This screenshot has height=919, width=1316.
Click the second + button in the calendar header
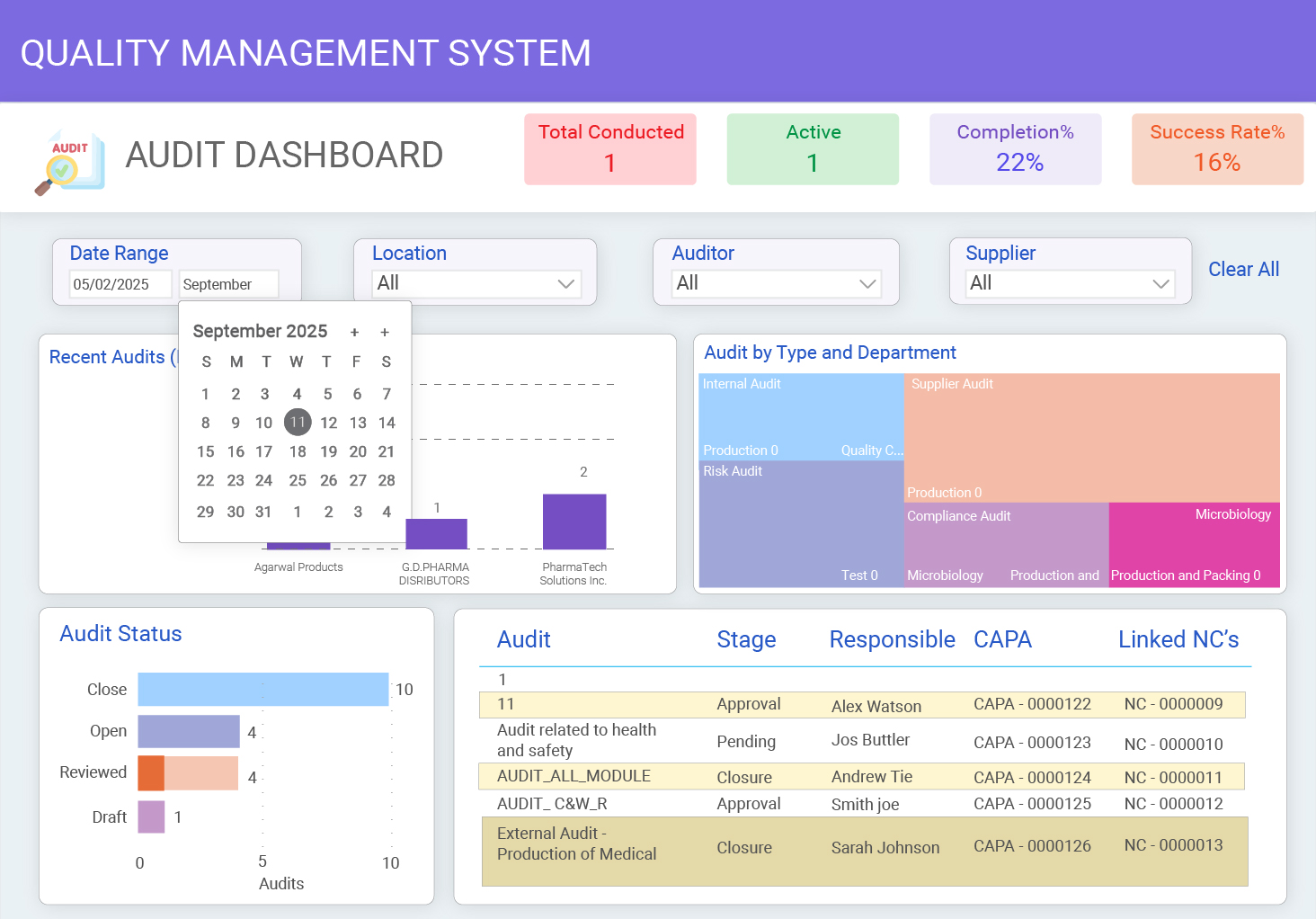click(385, 332)
